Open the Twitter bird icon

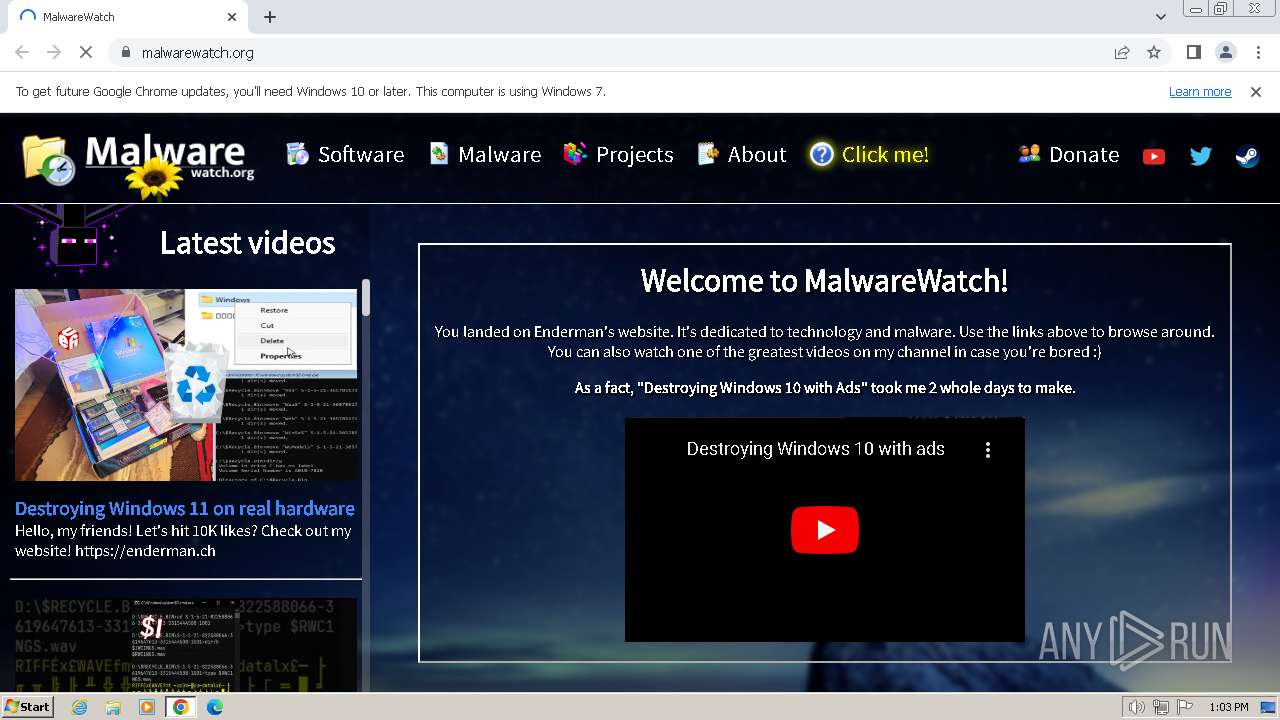tap(1201, 156)
